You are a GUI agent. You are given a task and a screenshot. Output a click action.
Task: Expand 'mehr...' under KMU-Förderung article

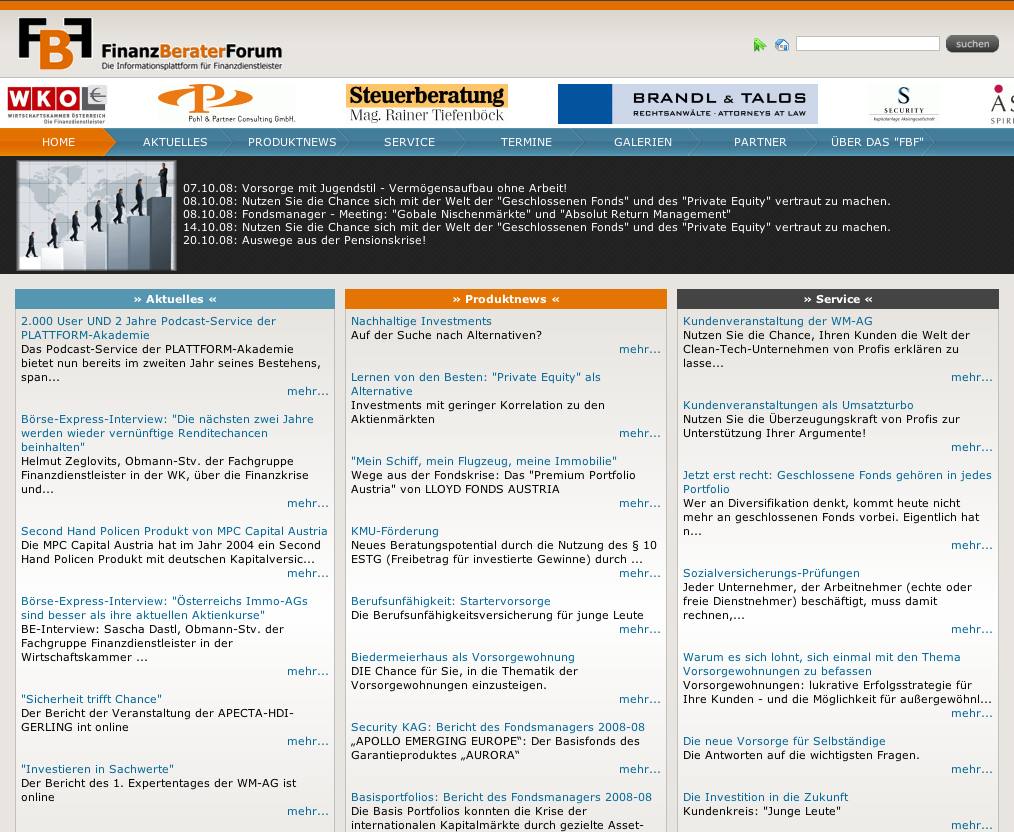[x=639, y=574]
